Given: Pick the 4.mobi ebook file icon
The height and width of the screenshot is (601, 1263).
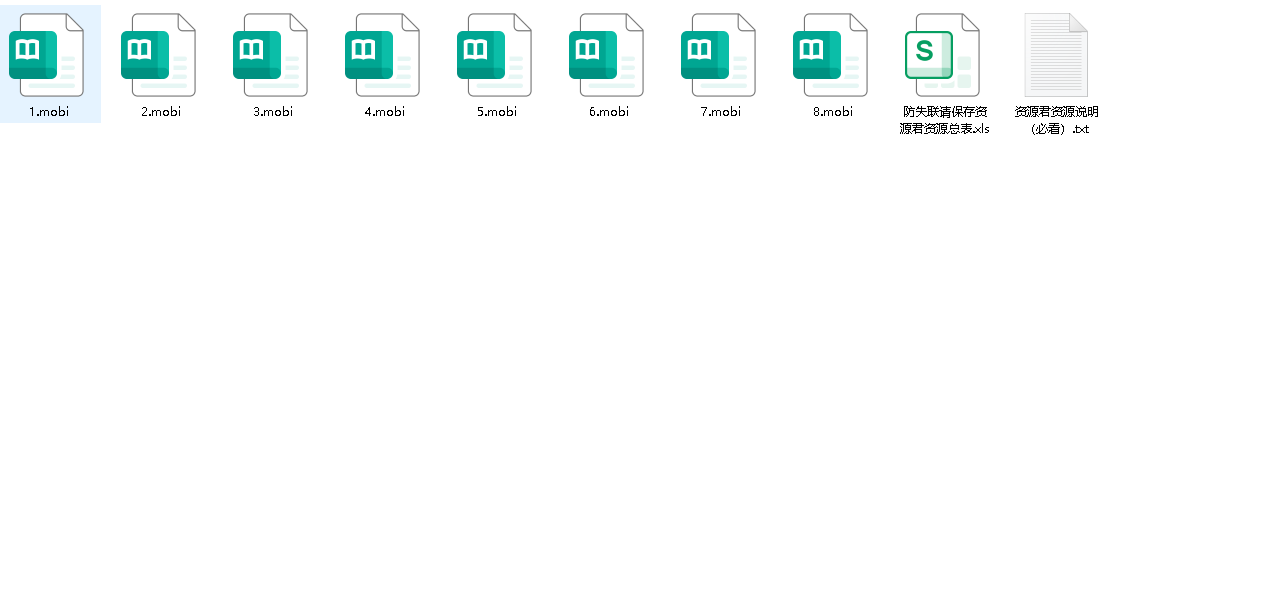Looking at the screenshot, I should tap(383, 55).
